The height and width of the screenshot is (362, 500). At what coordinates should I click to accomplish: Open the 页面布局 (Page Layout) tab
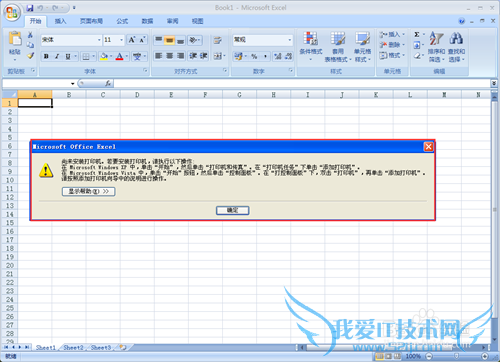tap(91, 21)
